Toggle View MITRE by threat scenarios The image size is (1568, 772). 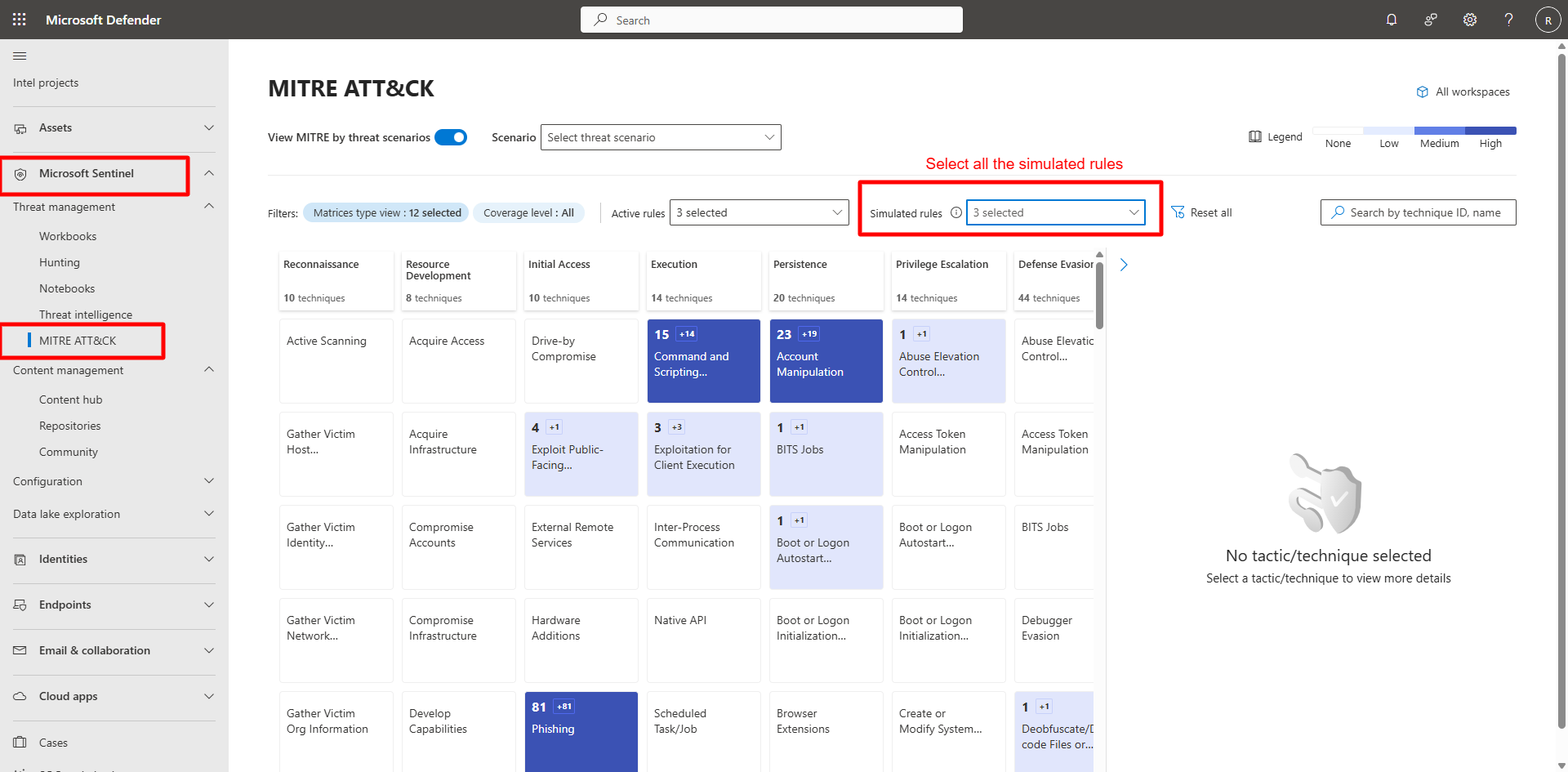click(x=451, y=137)
